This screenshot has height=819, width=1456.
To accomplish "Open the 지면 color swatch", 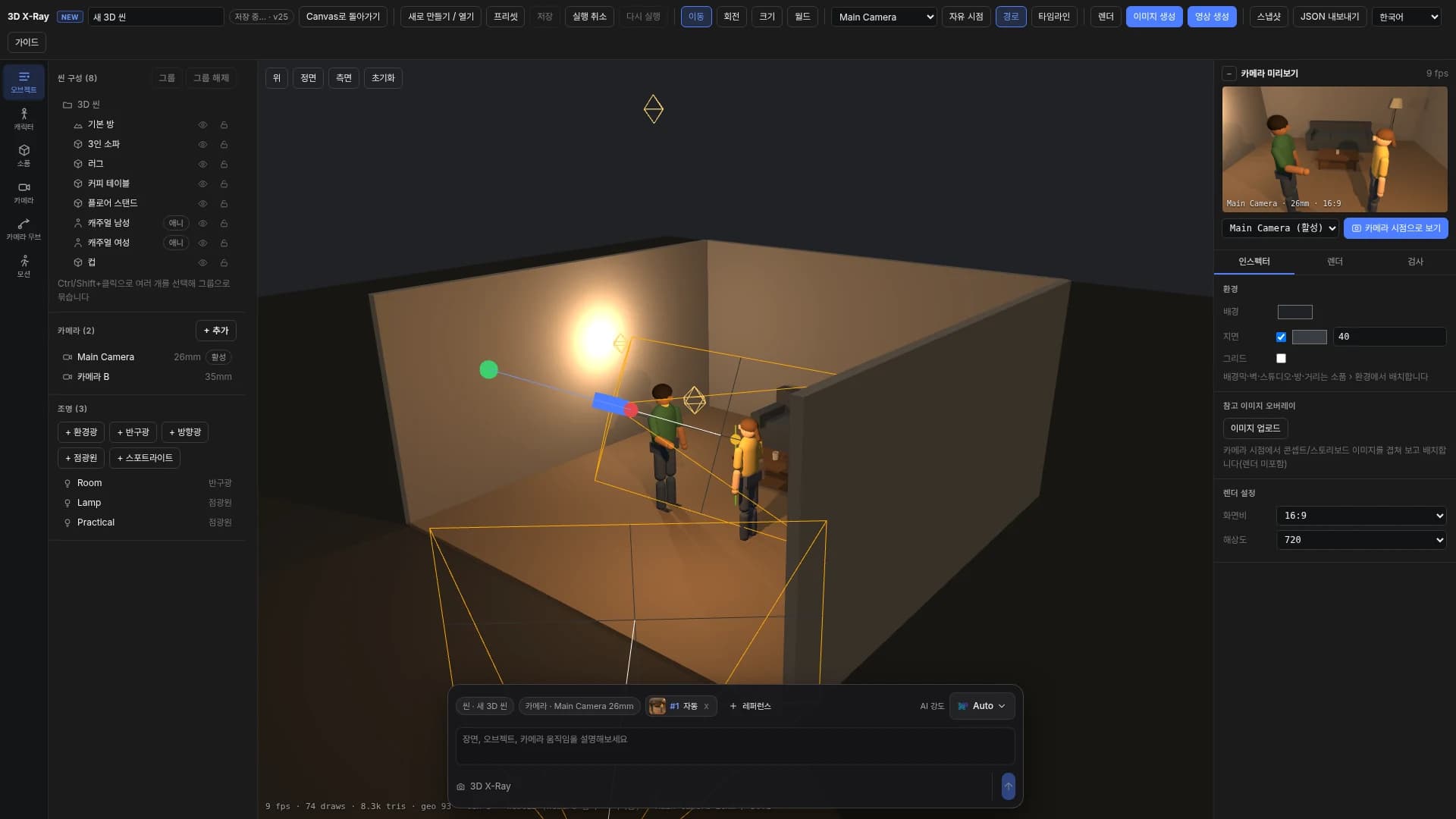I will [x=1309, y=337].
